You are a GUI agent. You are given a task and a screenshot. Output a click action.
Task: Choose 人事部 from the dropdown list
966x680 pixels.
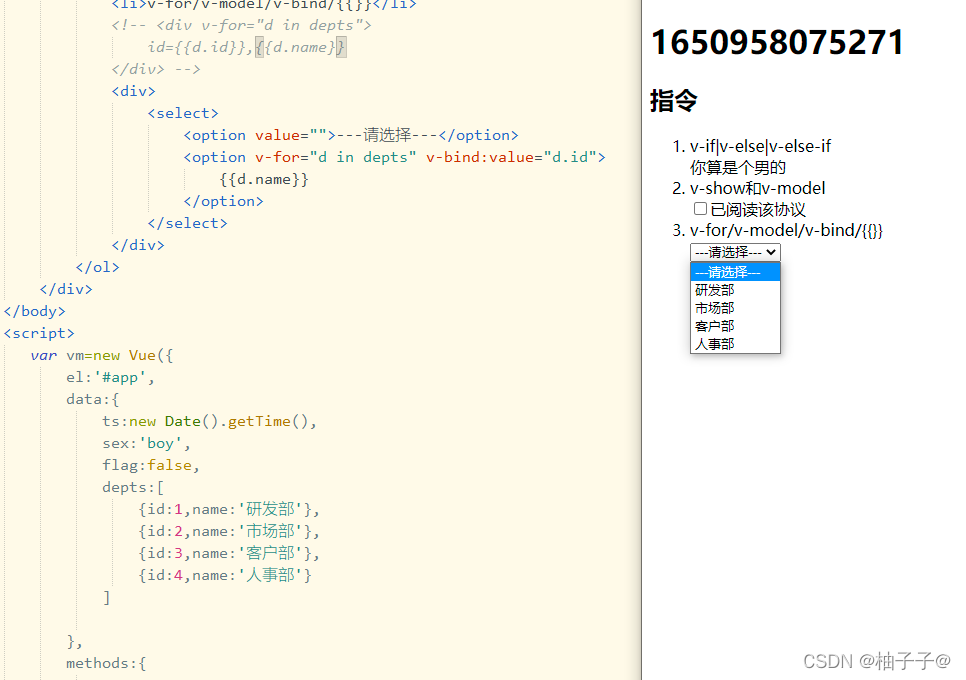point(735,344)
